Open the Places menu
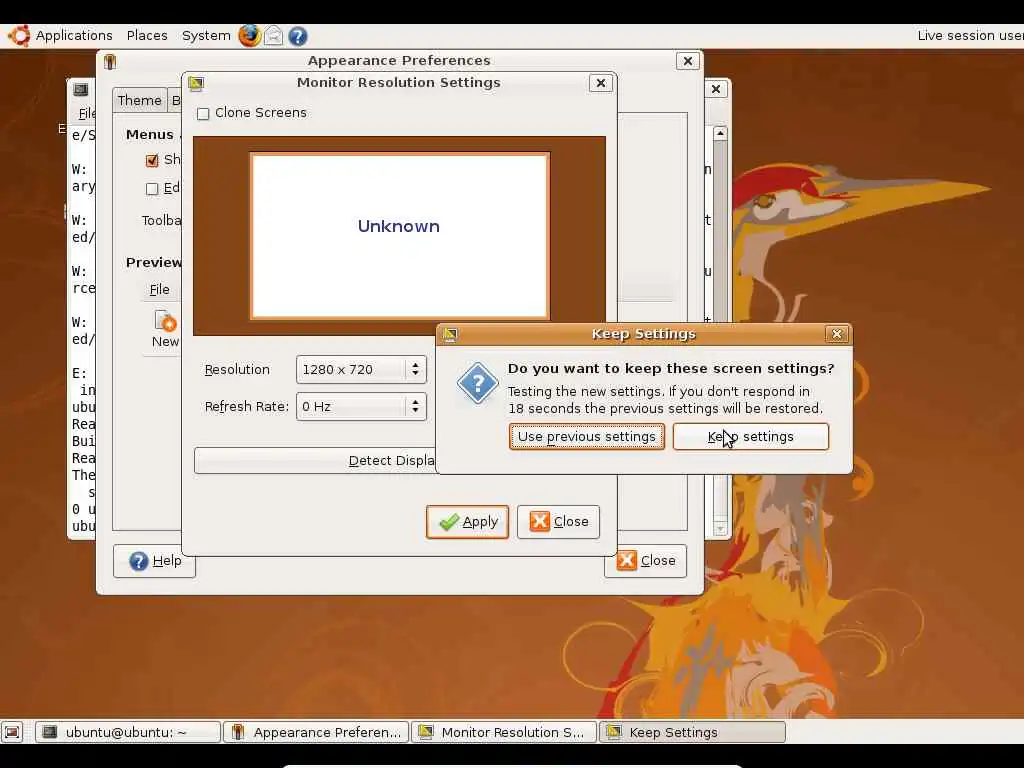1024x768 pixels. click(147, 35)
